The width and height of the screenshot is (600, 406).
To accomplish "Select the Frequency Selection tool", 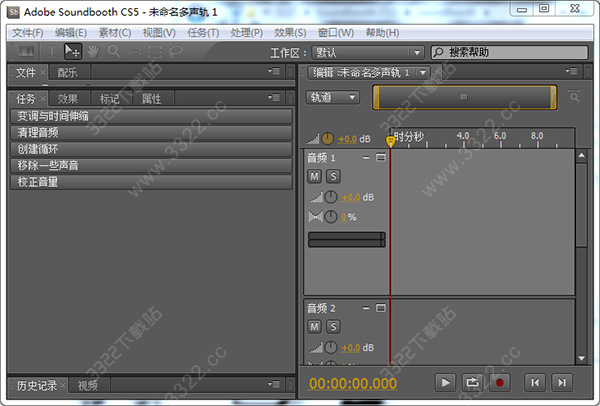I will [135, 51].
